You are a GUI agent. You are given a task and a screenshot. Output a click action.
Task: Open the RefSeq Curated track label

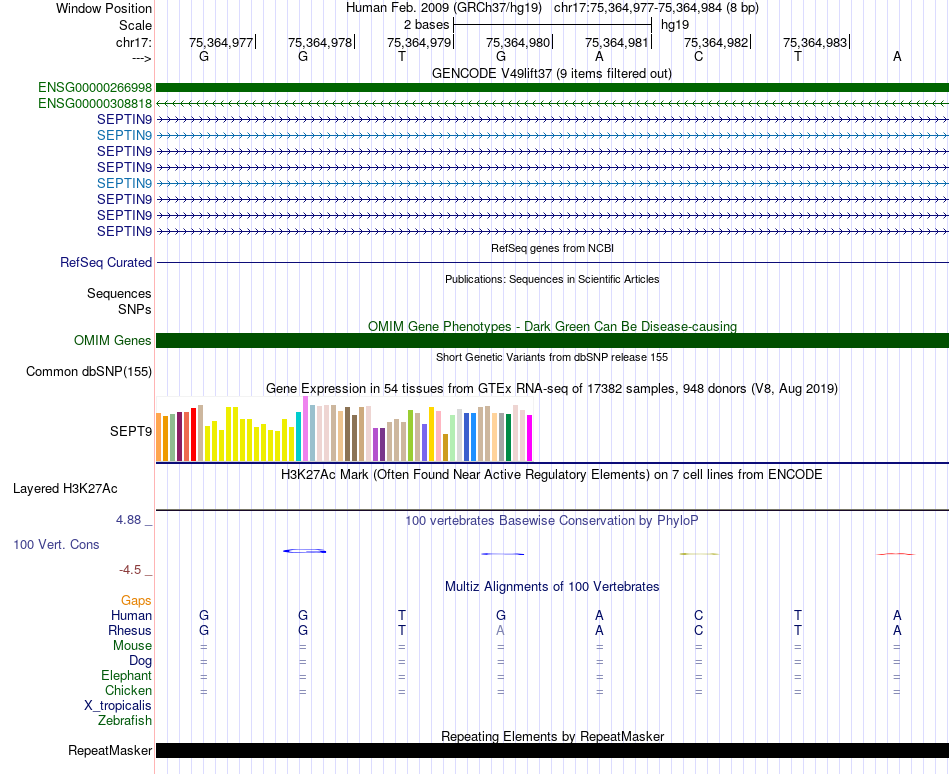coord(106,262)
